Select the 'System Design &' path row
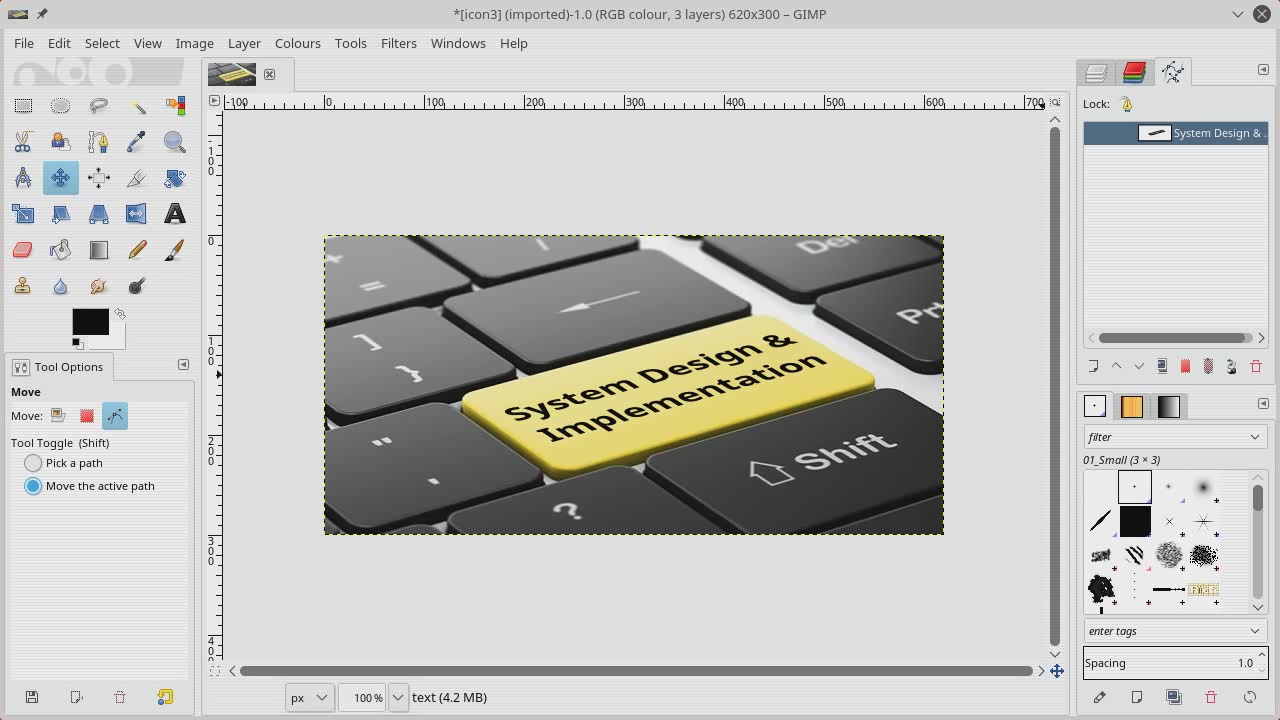 pyautogui.click(x=1176, y=133)
